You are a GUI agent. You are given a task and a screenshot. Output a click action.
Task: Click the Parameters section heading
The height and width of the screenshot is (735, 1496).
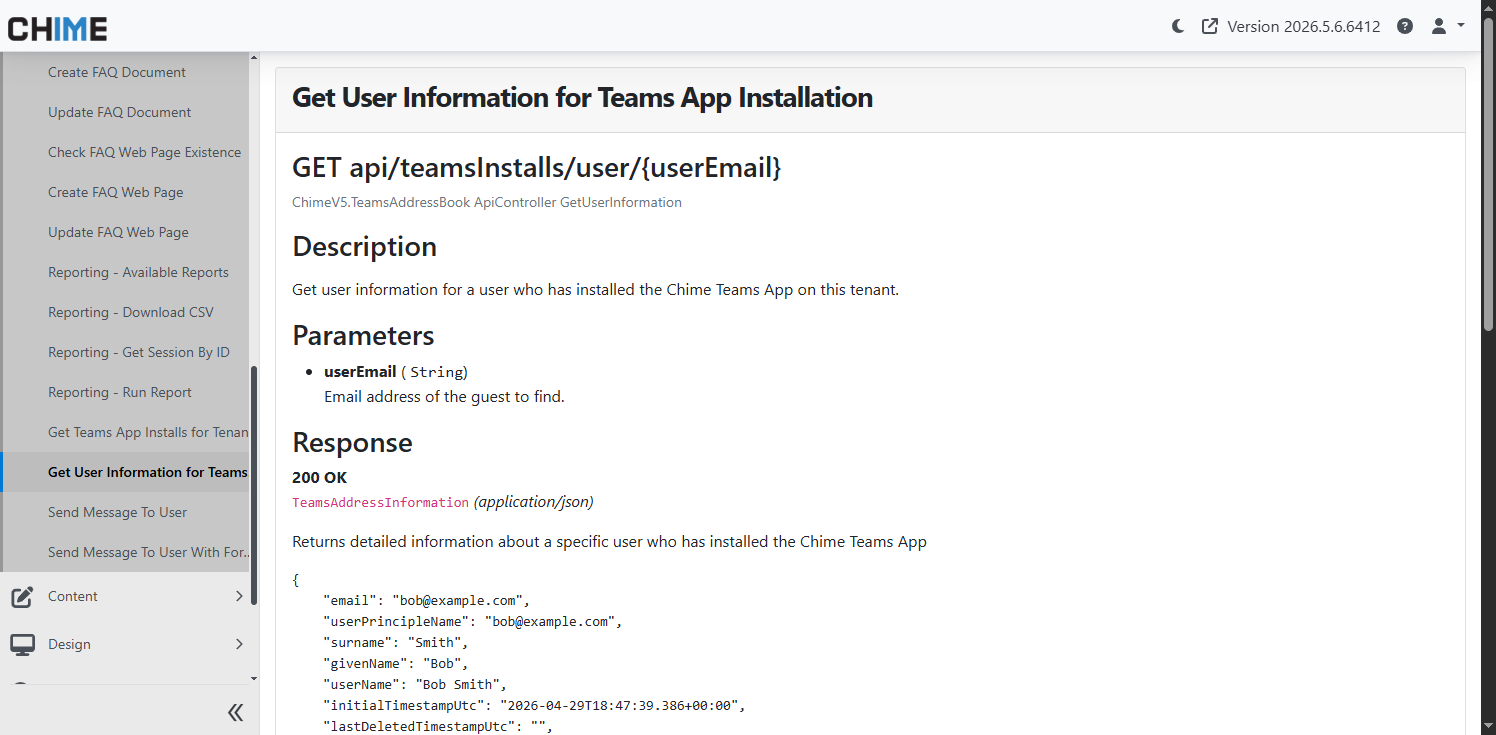[x=363, y=335]
